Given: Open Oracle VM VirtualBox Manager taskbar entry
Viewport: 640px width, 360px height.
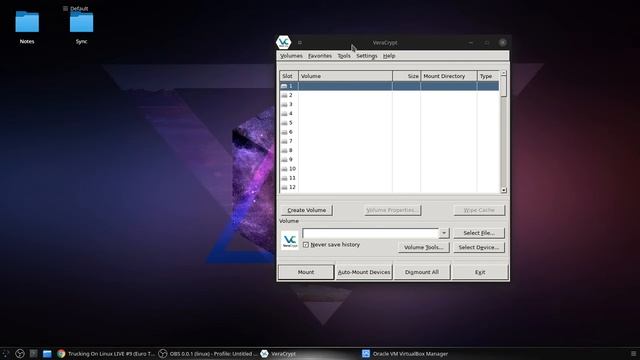Looking at the screenshot, I should coord(405,354).
